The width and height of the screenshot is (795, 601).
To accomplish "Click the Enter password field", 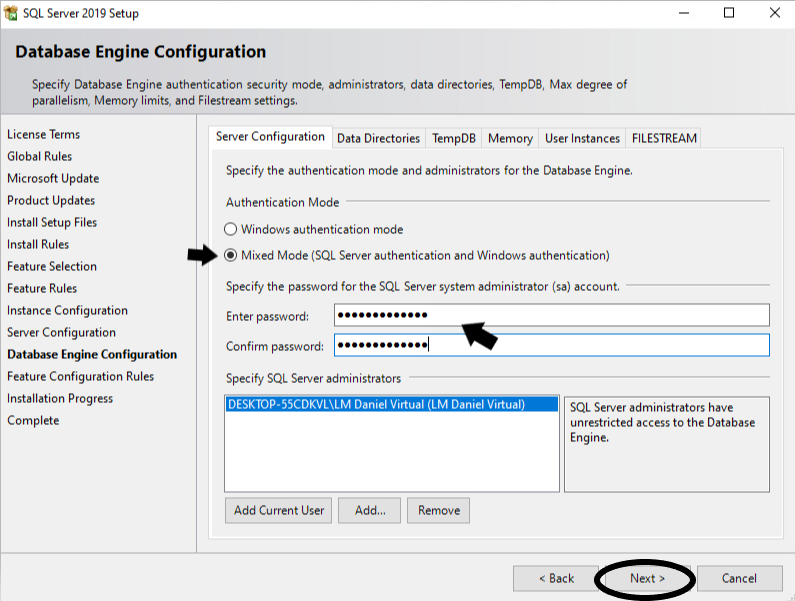I will 552,315.
